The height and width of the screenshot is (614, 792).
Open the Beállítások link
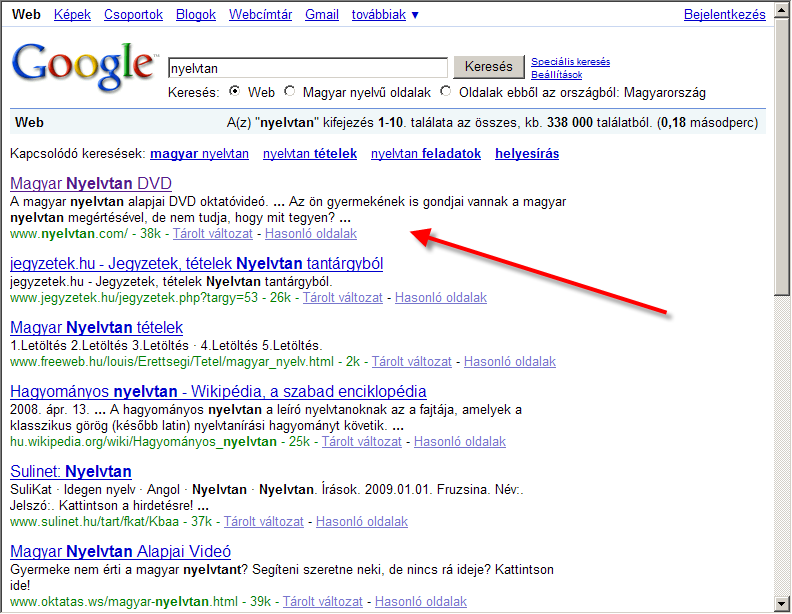(x=556, y=75)
